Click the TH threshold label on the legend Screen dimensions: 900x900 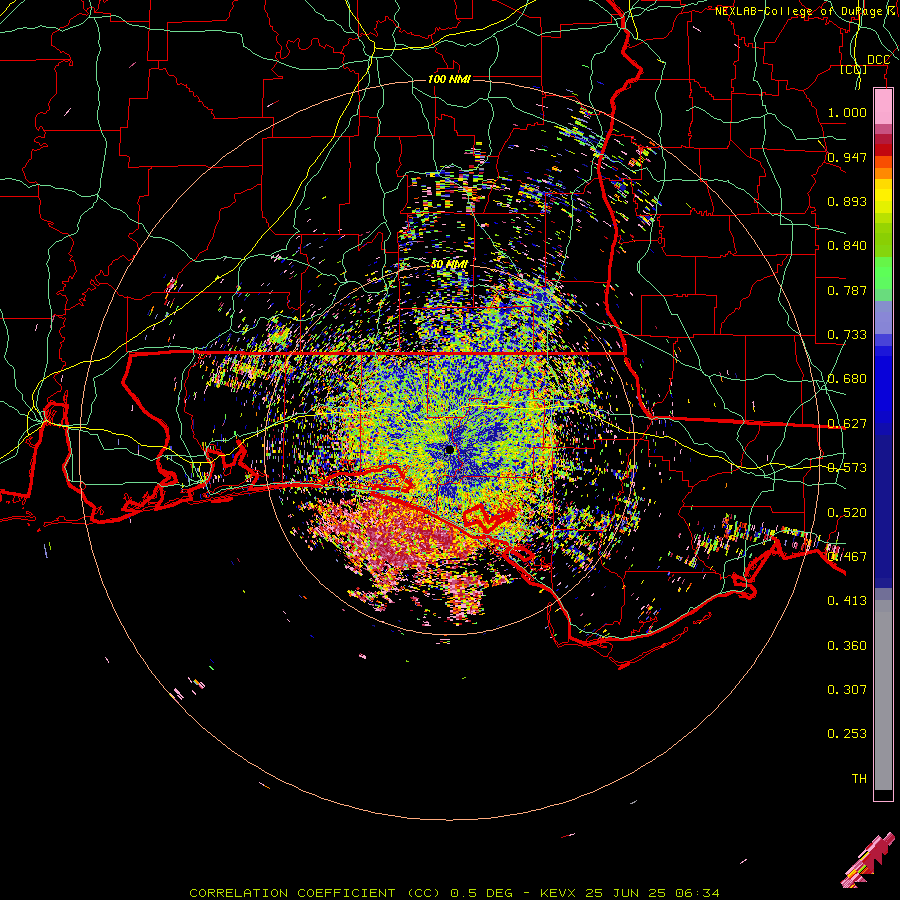click(859, 779)
